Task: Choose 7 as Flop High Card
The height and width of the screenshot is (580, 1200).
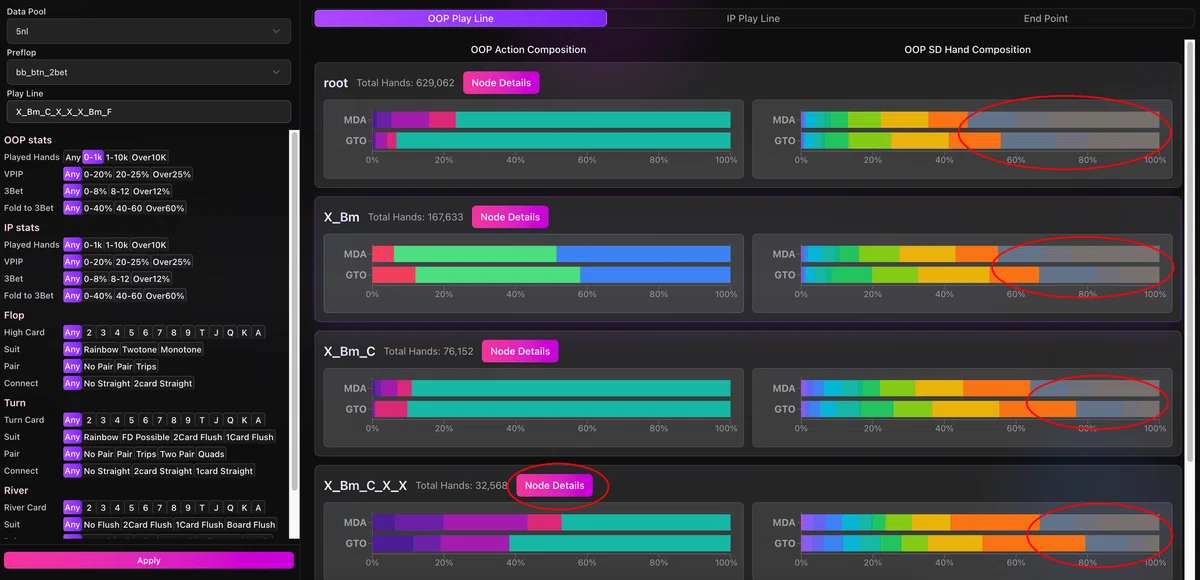Action: tap(160, 333)
